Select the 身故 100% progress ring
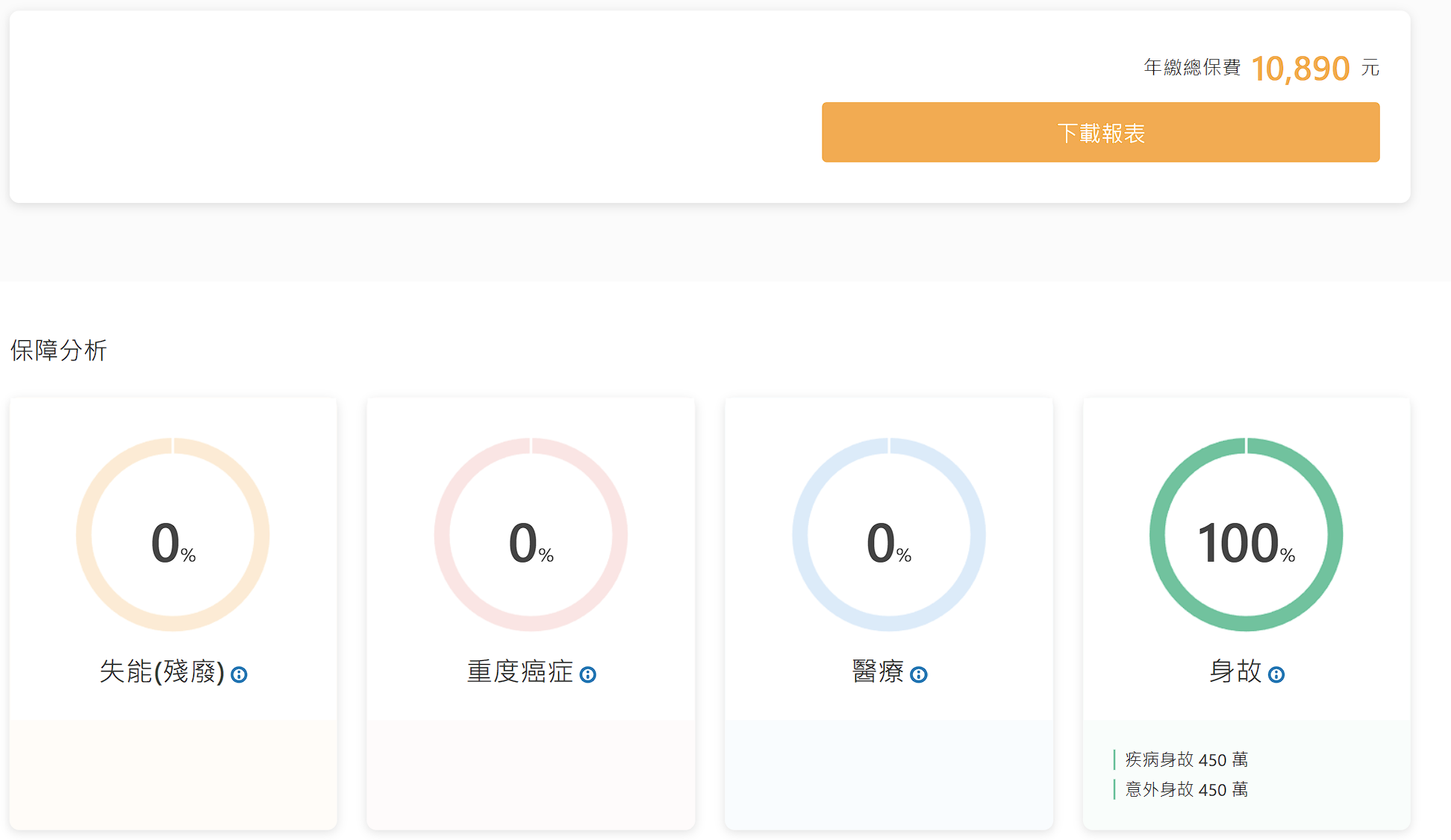Viewport: 1451px width, 840px height. (x=1246, y=534)
